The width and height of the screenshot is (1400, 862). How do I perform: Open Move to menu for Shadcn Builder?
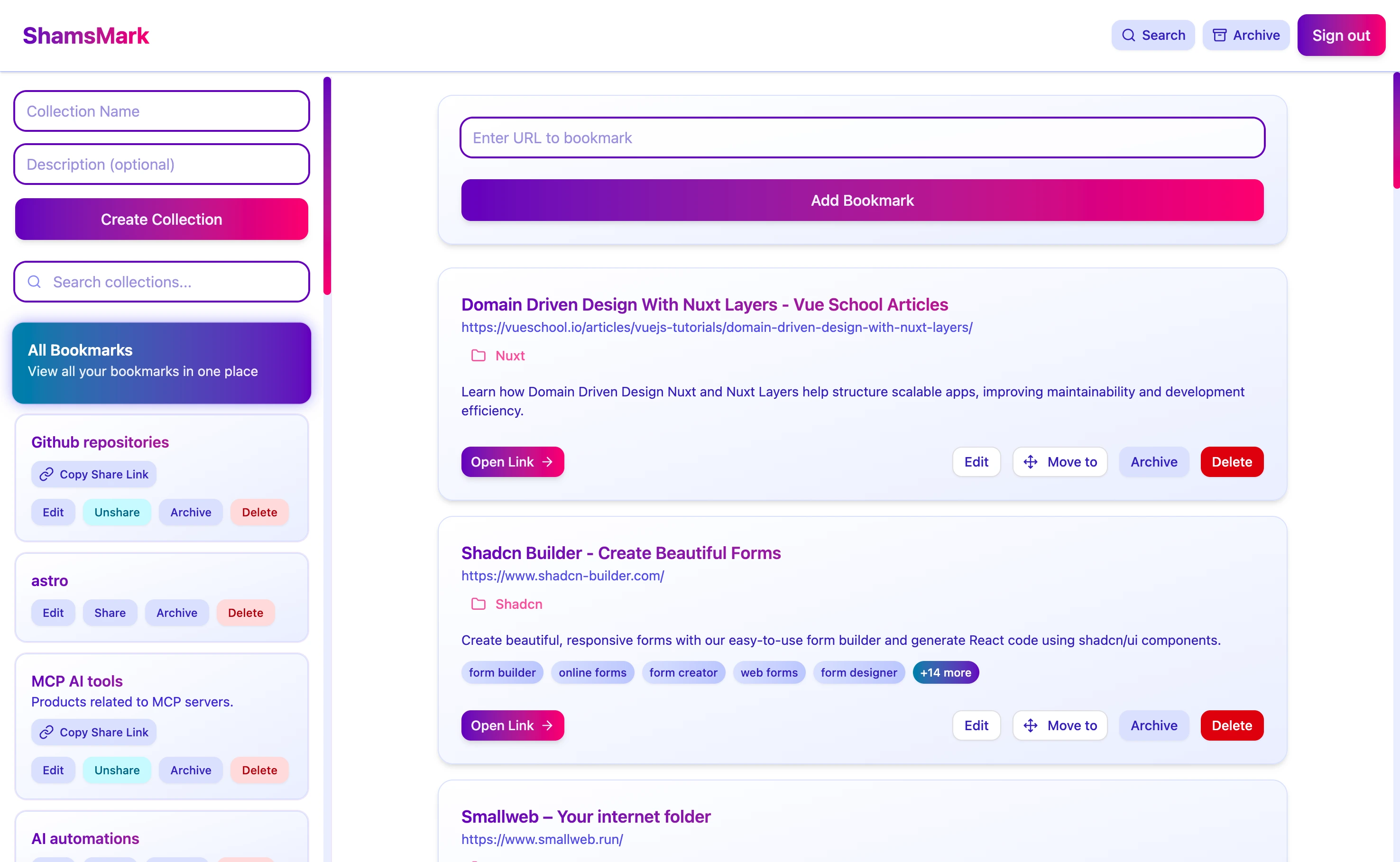point(1060,726)
